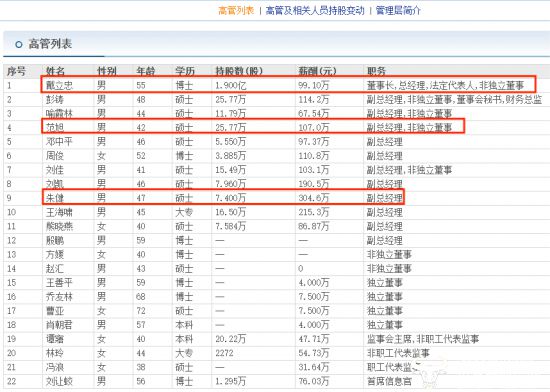Click the salary value 99.10万
Viewport: 550px width, 392px height.
314,85
